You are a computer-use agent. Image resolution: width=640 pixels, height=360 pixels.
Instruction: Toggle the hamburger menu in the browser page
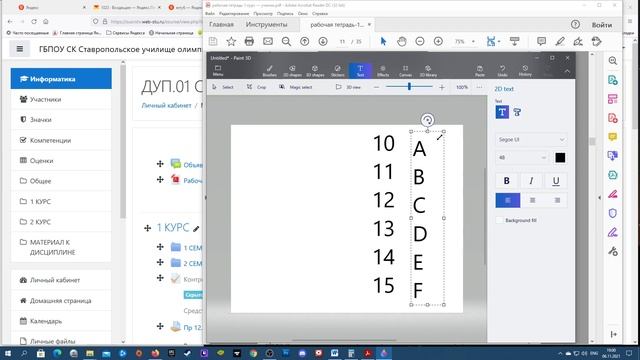20,49
